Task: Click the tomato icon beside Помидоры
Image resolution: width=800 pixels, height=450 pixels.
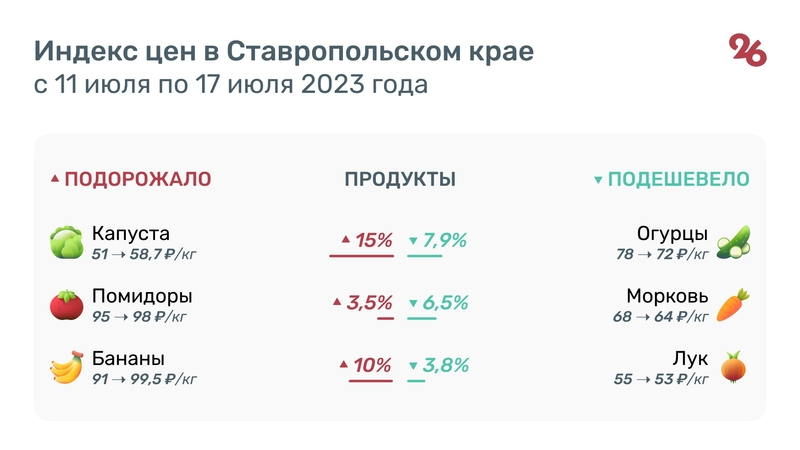Action: (x=66, y=305)
